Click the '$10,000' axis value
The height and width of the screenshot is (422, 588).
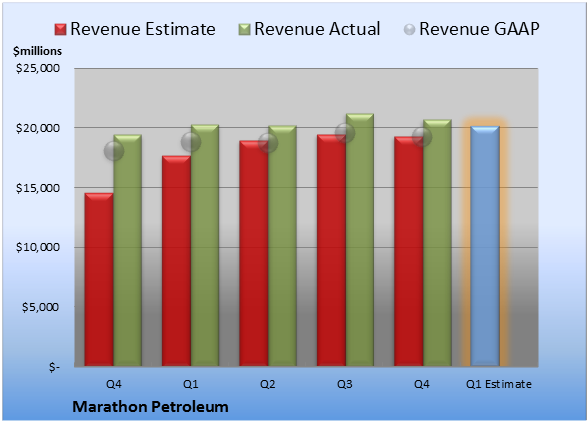(38, 248)
